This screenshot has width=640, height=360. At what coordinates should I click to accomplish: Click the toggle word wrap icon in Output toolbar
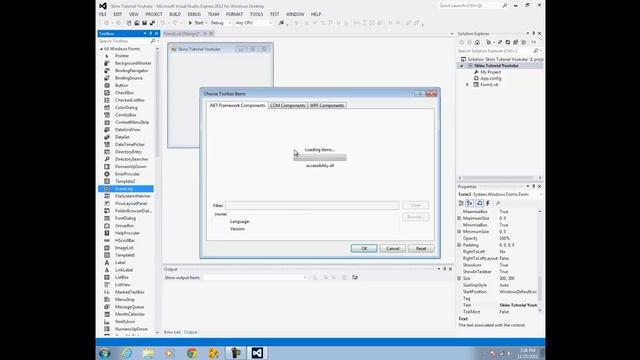pos(355,278)
